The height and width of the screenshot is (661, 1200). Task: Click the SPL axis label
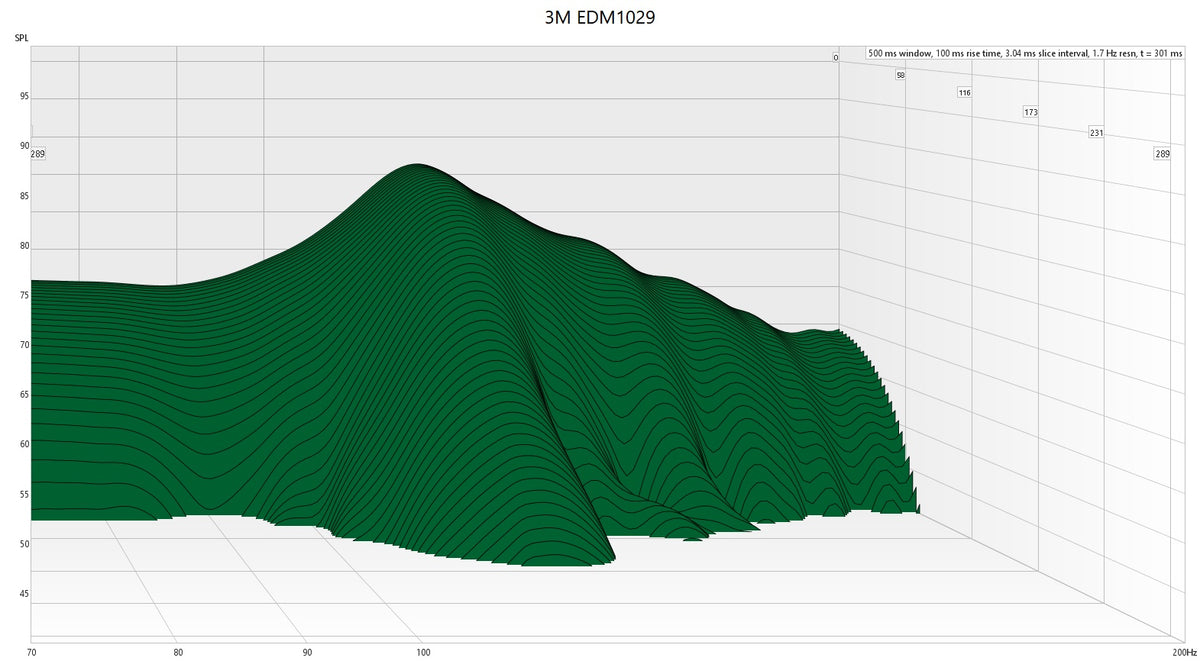tap(20, 36)
